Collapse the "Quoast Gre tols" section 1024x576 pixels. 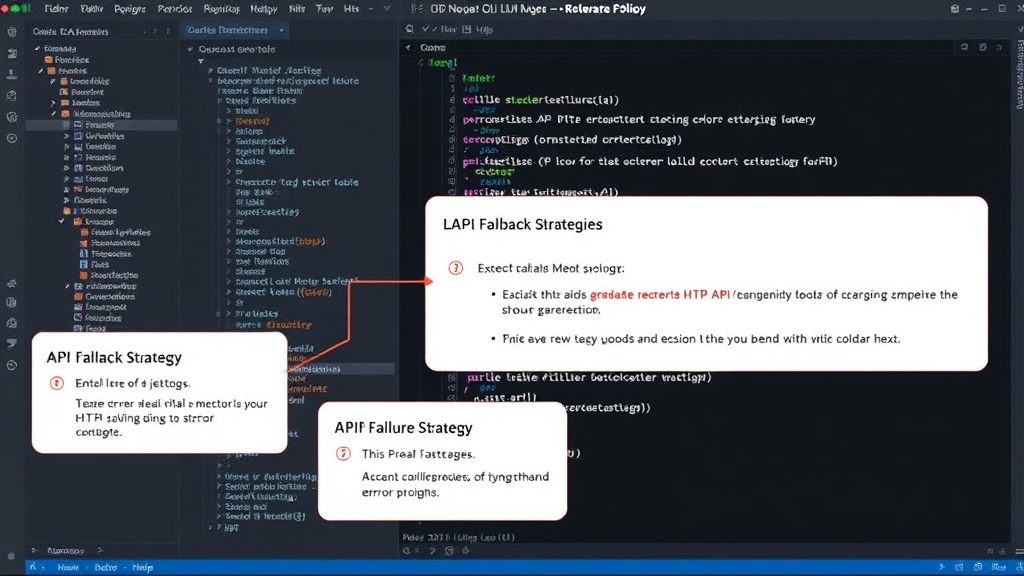tap(190, 50)
